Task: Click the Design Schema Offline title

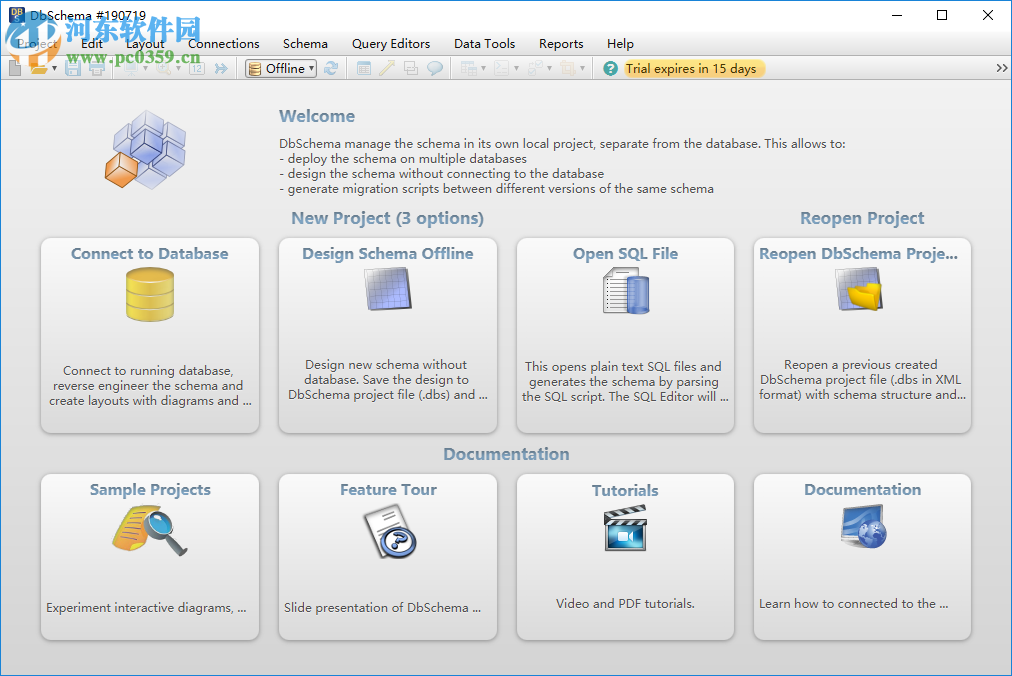Action: [388, 254]
